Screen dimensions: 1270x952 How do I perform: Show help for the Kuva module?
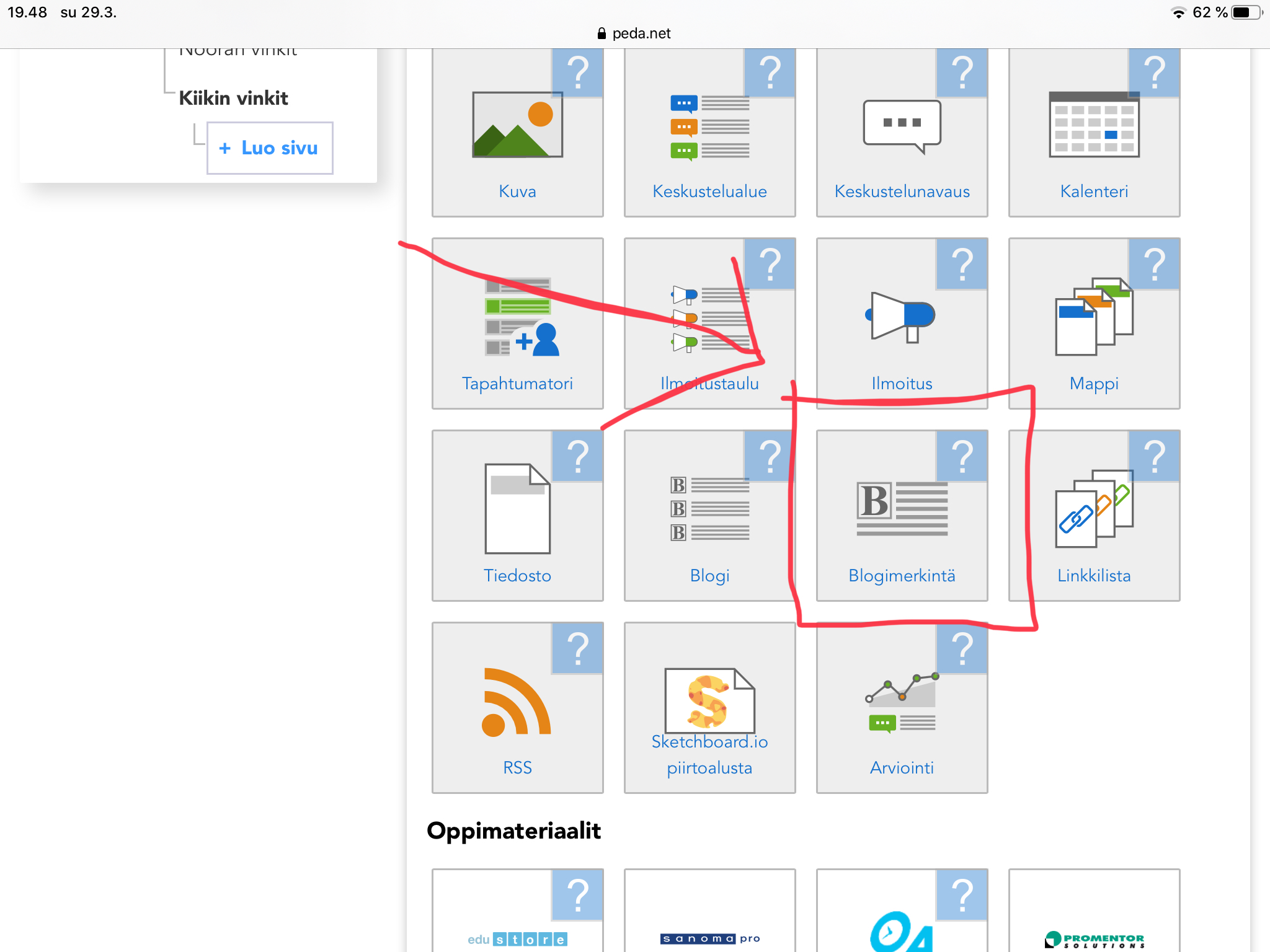[x=577, y=73]
